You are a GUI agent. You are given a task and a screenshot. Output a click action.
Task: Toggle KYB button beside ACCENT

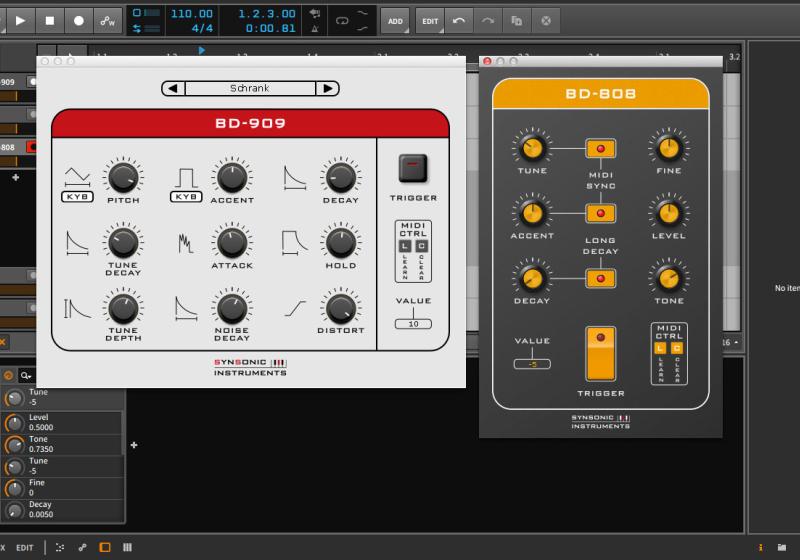point(186,197)
